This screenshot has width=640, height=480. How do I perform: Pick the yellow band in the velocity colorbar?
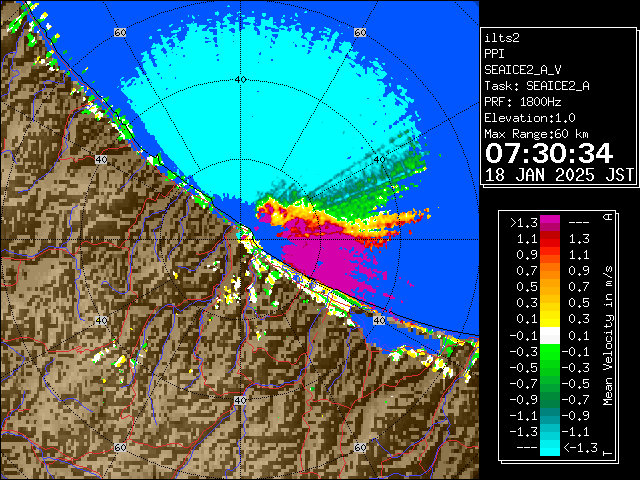point(550,319)
